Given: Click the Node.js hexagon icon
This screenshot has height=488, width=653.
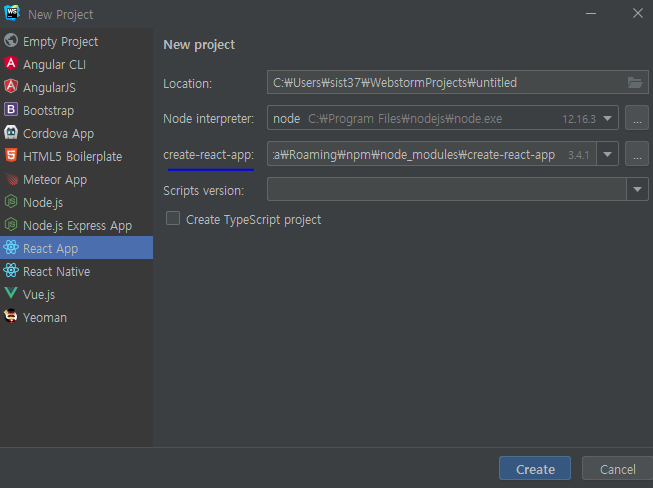Looking at the screenshot, I should (11, 202).
